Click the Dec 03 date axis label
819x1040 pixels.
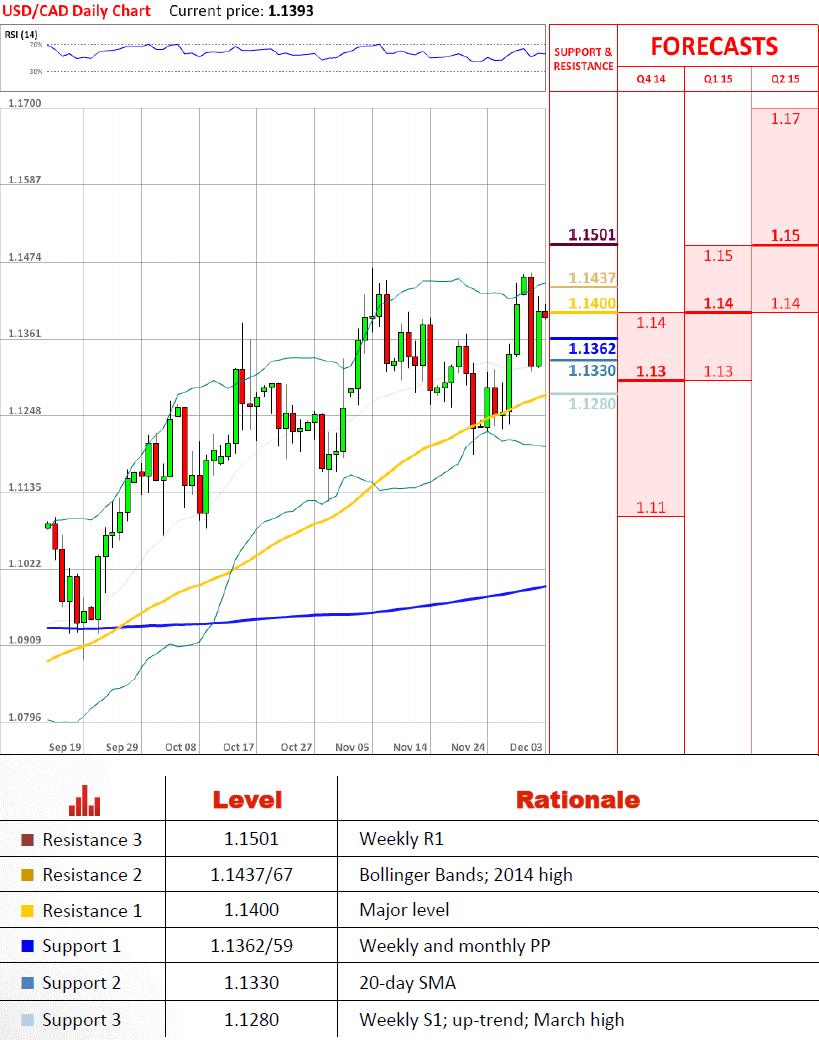tap(526, 747)
